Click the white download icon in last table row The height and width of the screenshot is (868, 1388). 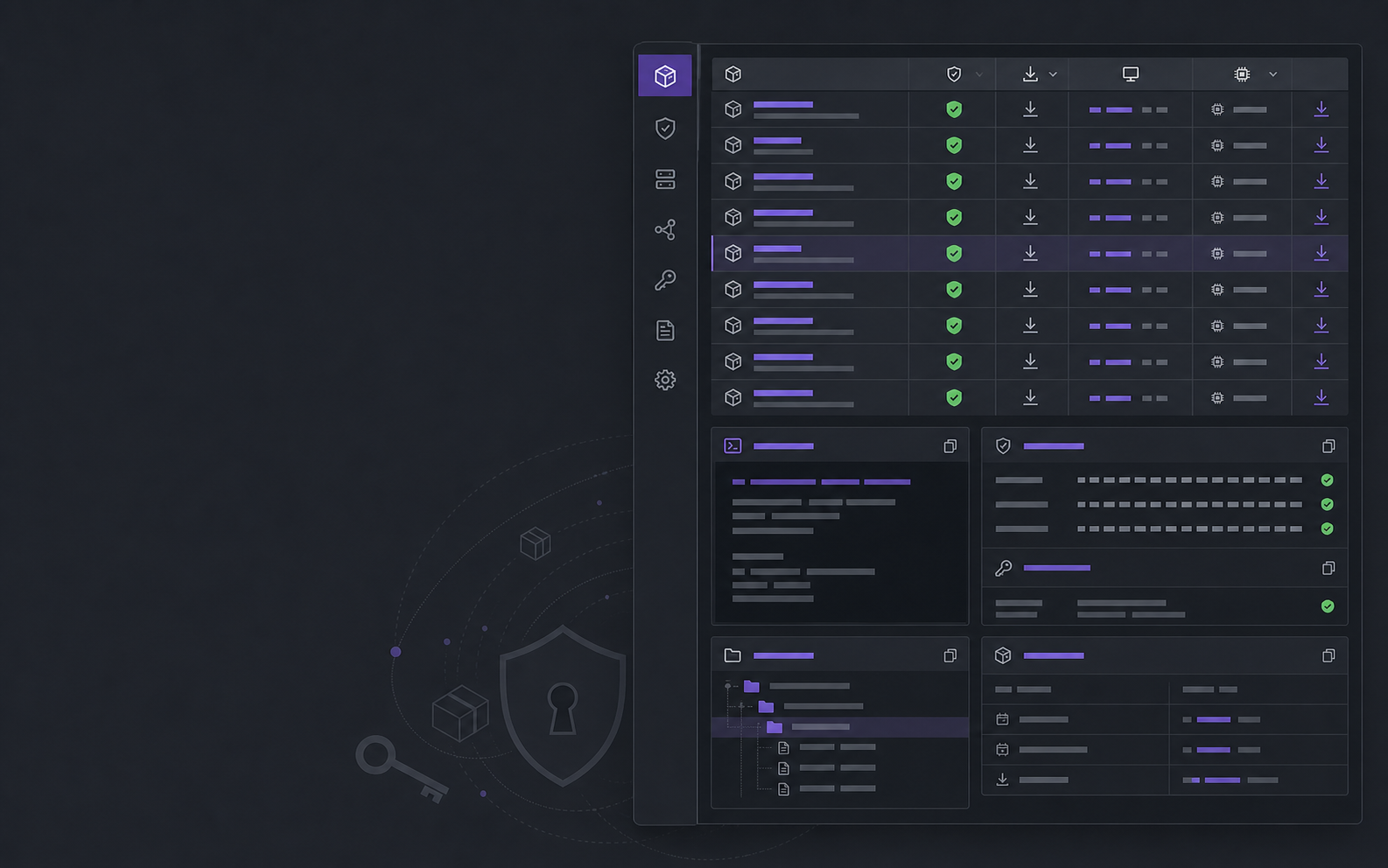click(x=1030, y=397)
